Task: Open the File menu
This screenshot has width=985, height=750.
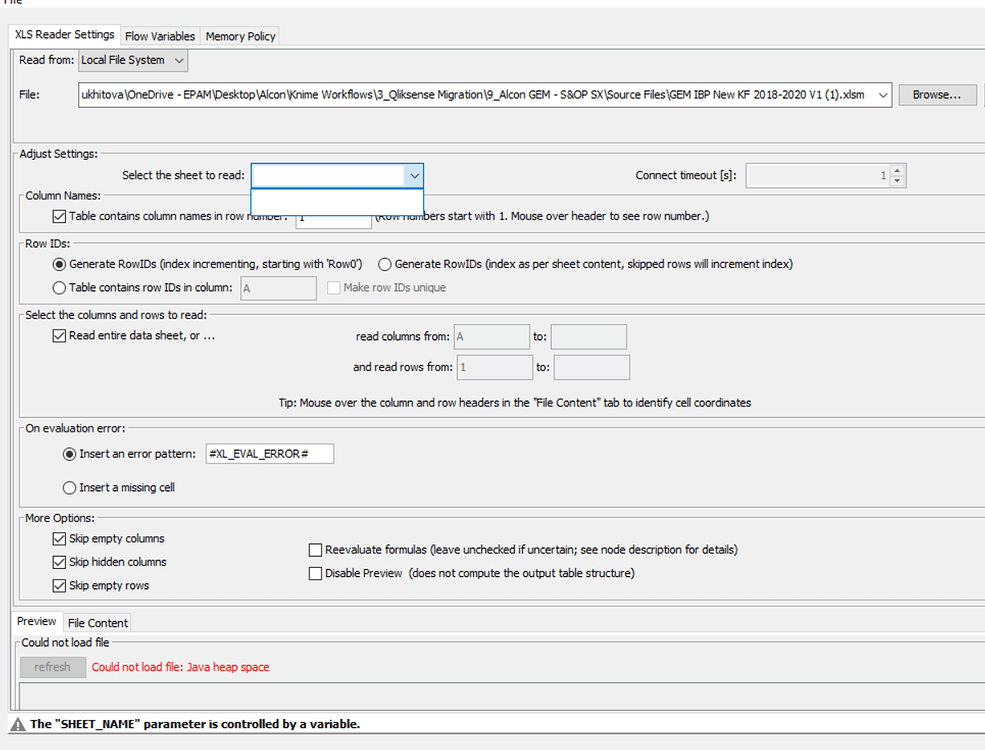Action: (x=11, y=3)
